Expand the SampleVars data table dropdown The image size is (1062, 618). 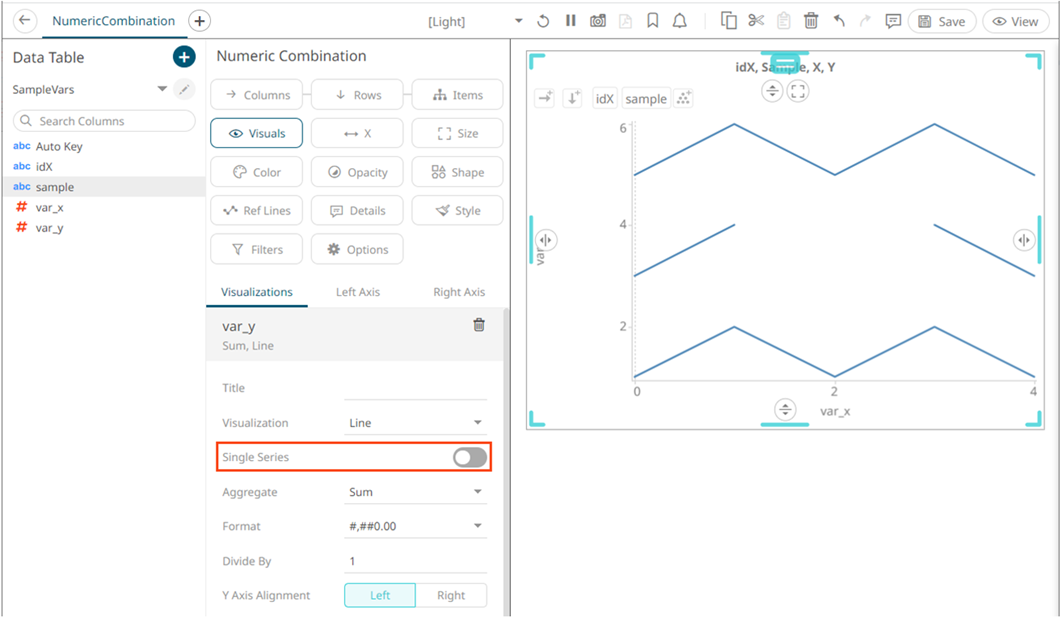(x=162, y=89)
